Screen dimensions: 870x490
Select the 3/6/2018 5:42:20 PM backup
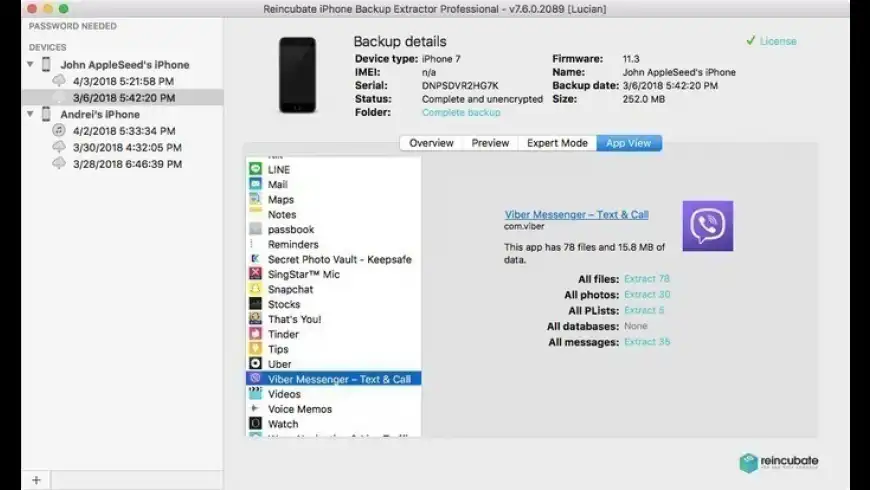pyautogui.click(x=123, y=98)
